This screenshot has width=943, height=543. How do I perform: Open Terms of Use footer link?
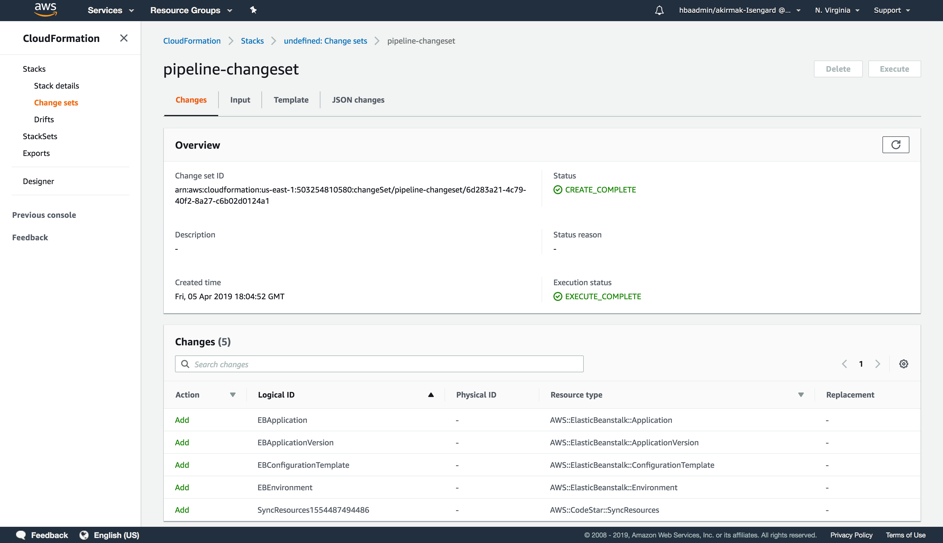click(905, 535)
